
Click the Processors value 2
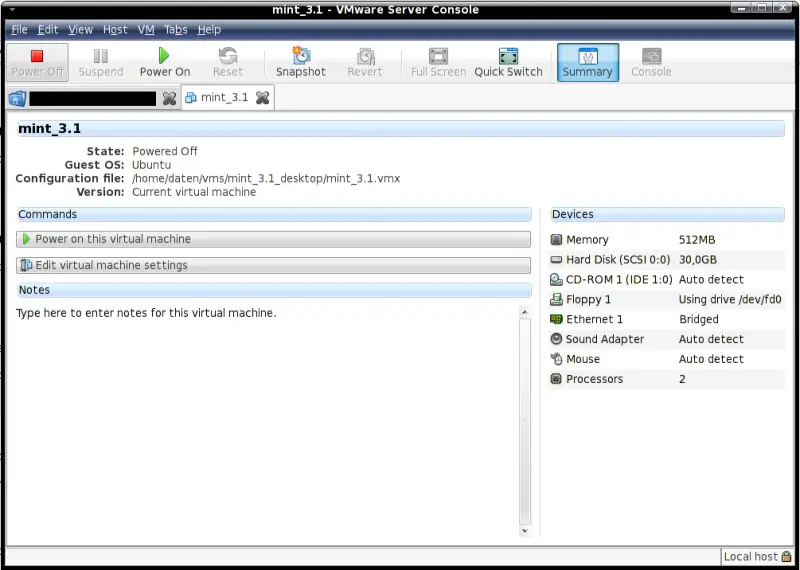(x=682, y=379)
